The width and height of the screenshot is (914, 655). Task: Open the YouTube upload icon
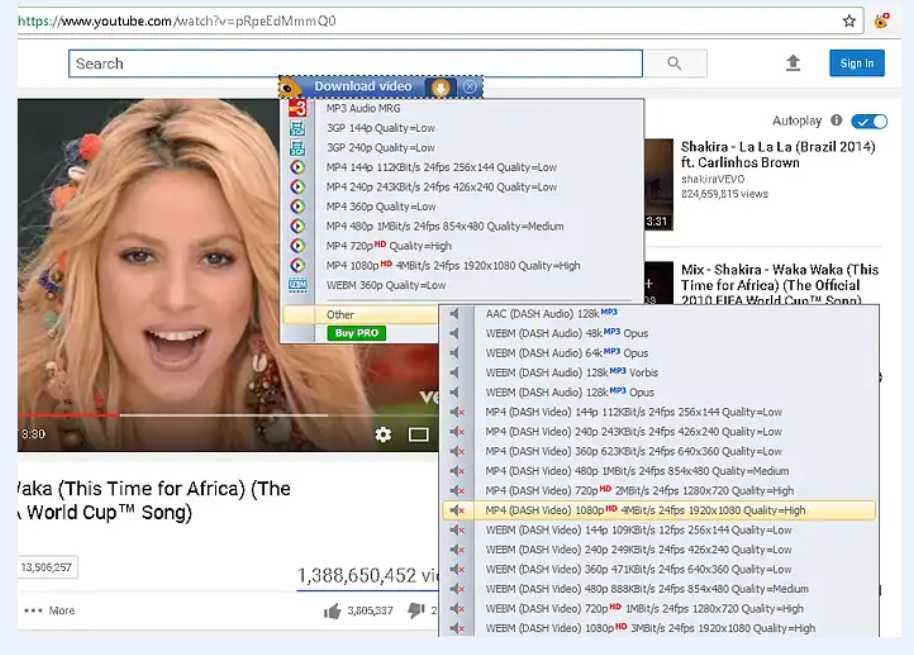coord(793,63)
